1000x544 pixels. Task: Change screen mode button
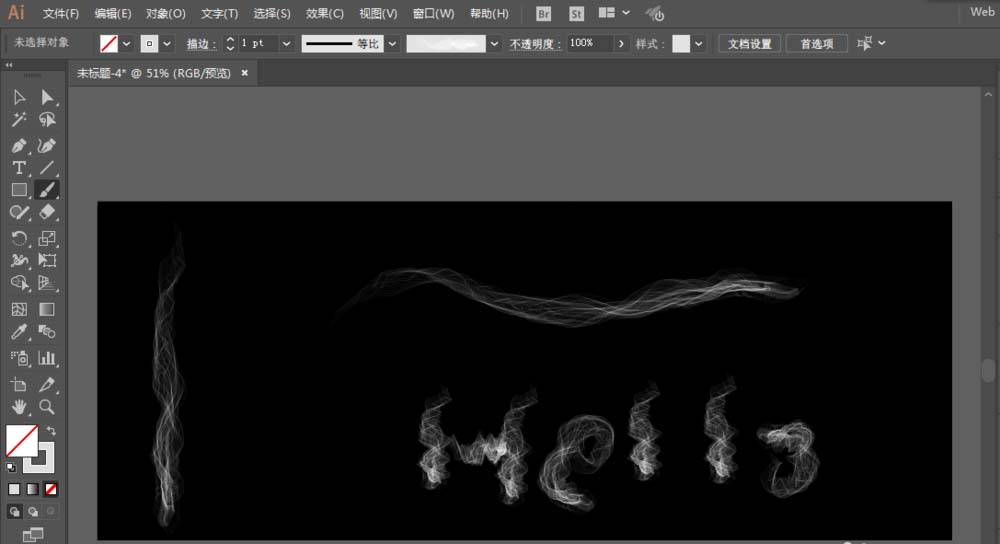click(33, 534)
